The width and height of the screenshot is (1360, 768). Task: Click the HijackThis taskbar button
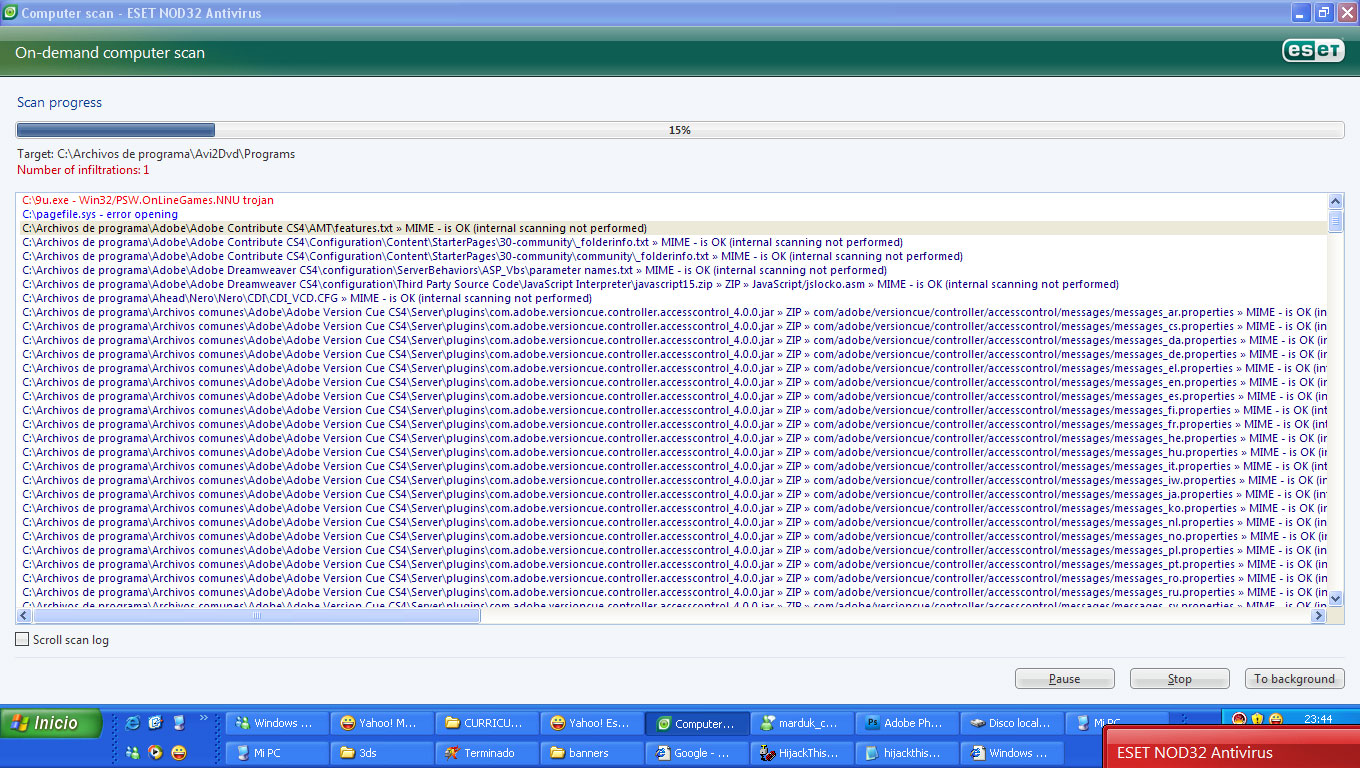click(802, 753)
